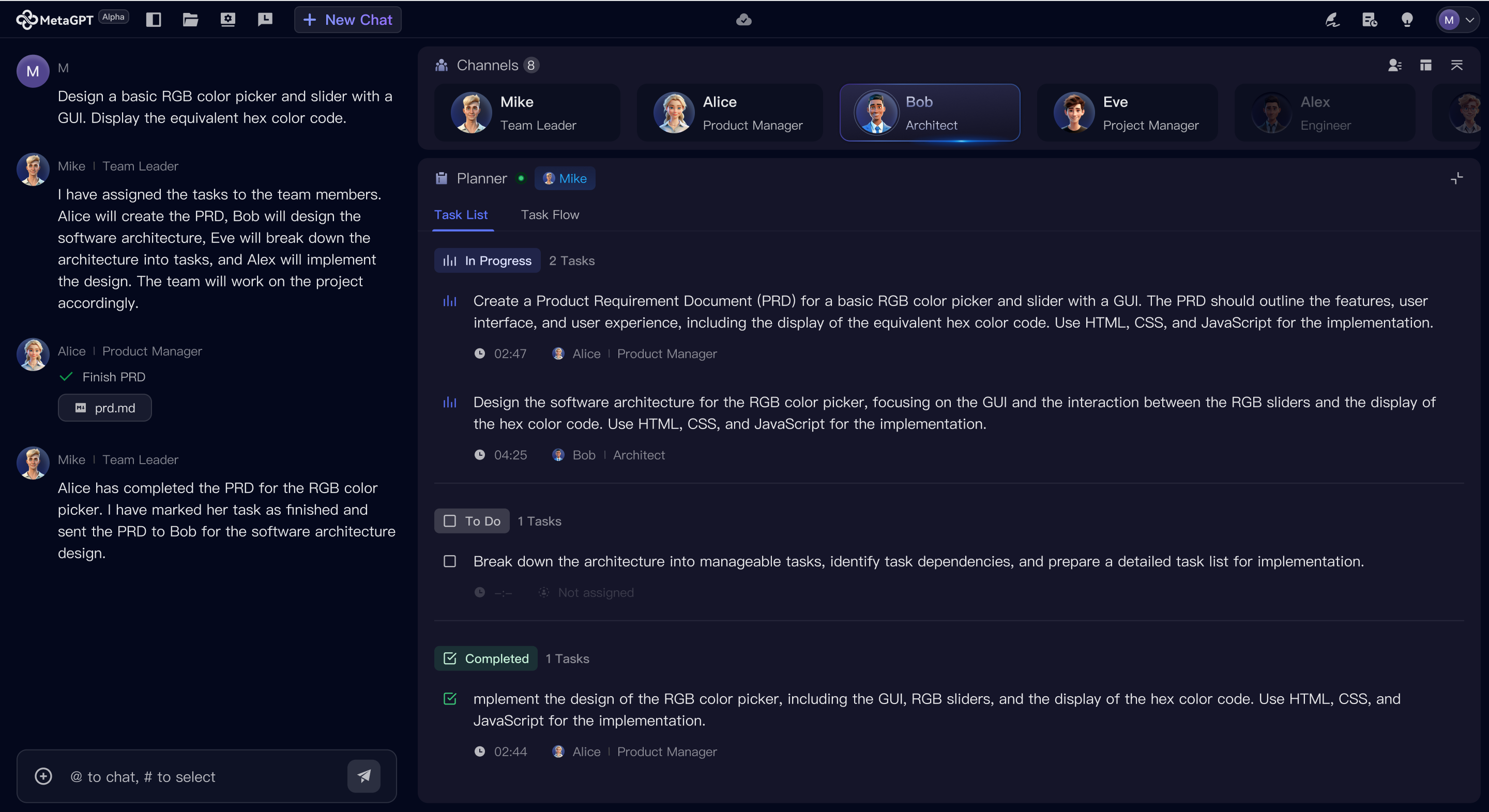1489x812 pixels.
Task: Uncheck the completed implement design task
Action: click(x=450, y=699)
